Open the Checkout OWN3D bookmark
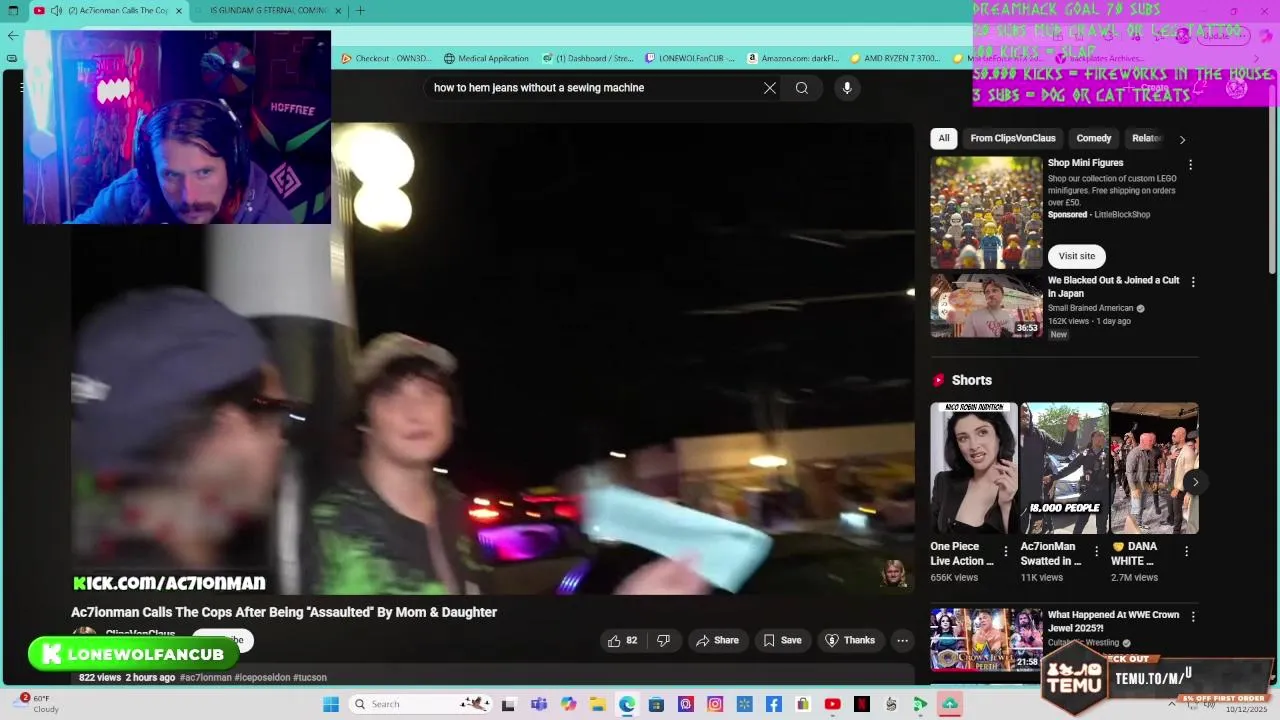The height and width of the screenshot is (720, 1280). pos(385,58)
